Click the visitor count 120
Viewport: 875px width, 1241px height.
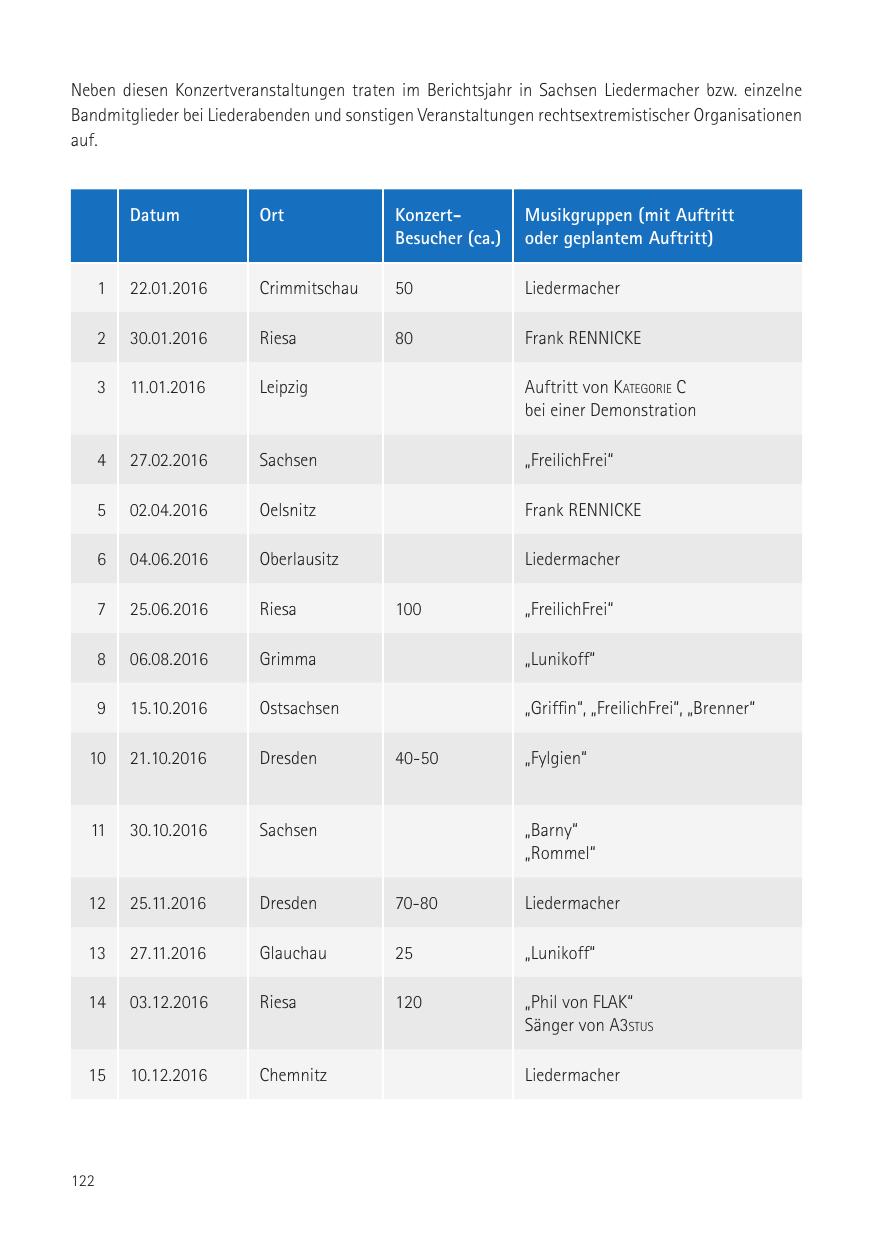409,1002
